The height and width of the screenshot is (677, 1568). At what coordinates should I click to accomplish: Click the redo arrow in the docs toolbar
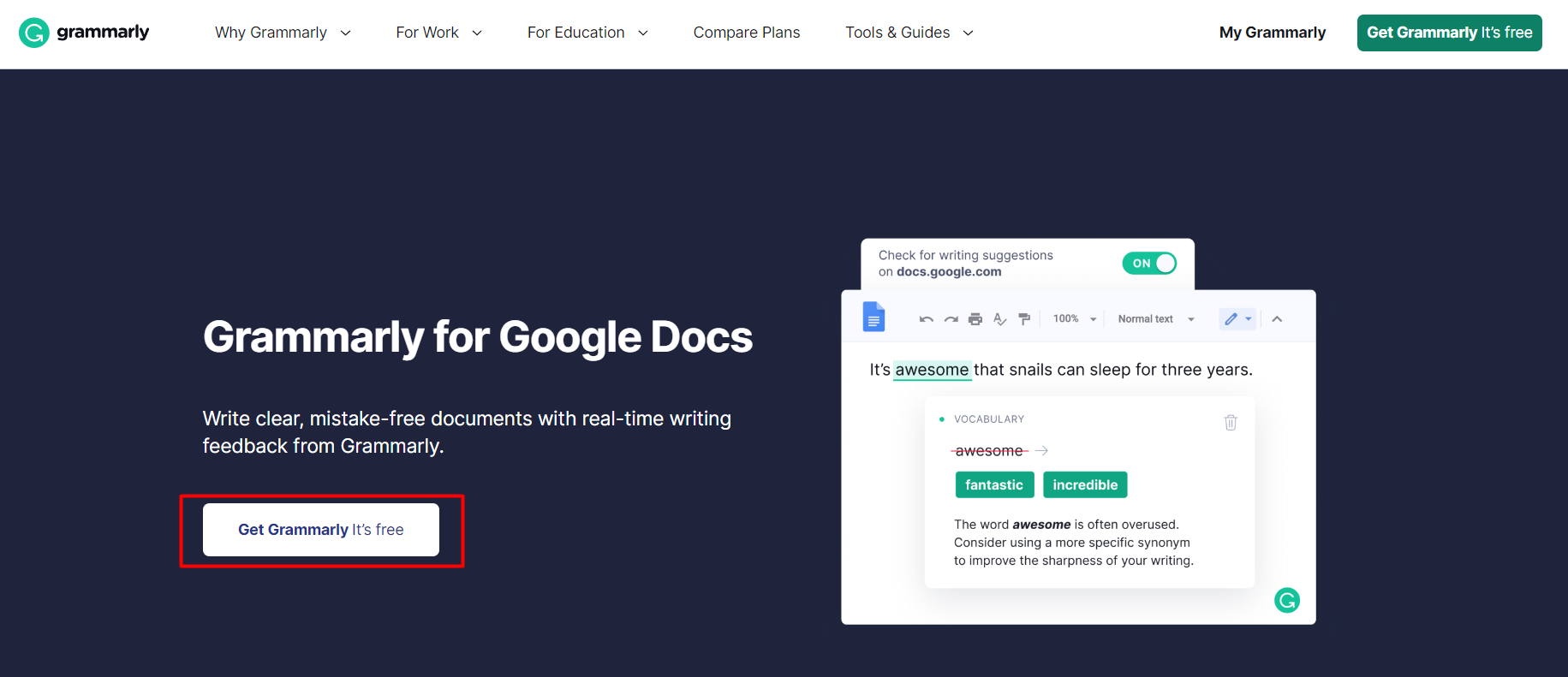pos(951,319)
